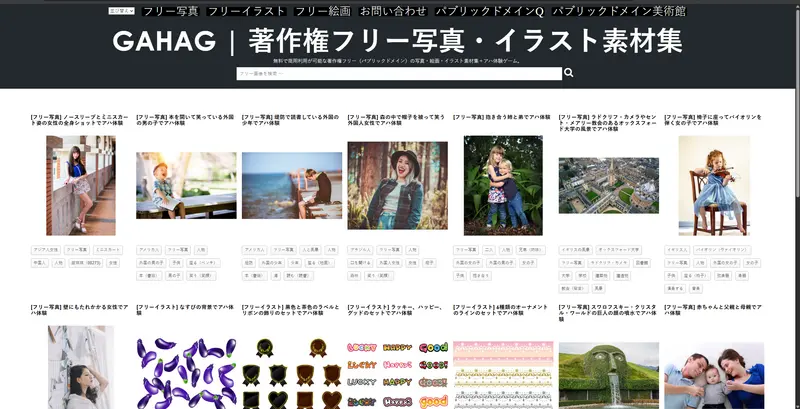Open the boy reading on pier thumbnail

tap(292, 185)
